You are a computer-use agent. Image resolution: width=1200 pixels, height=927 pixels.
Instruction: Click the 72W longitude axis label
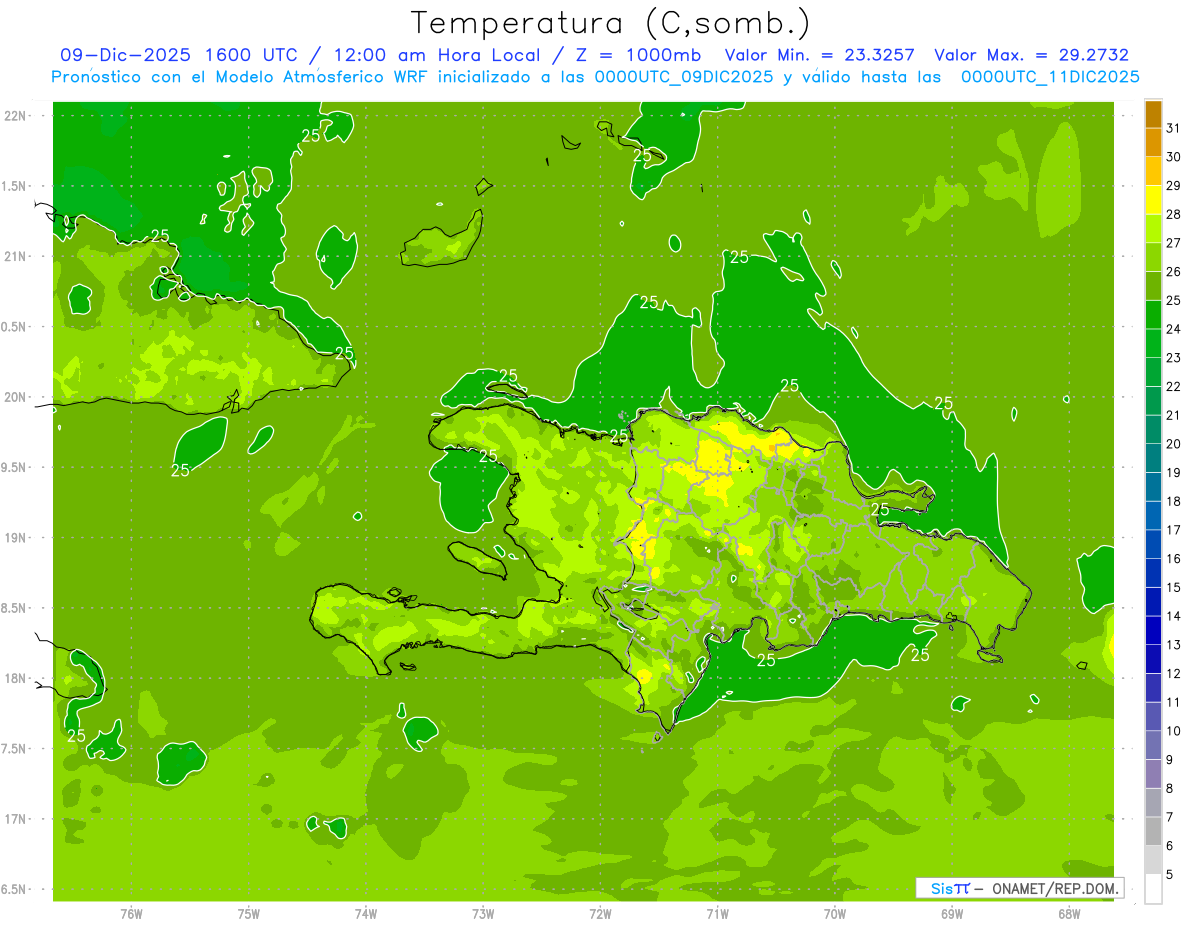click(x=600, y=913)
